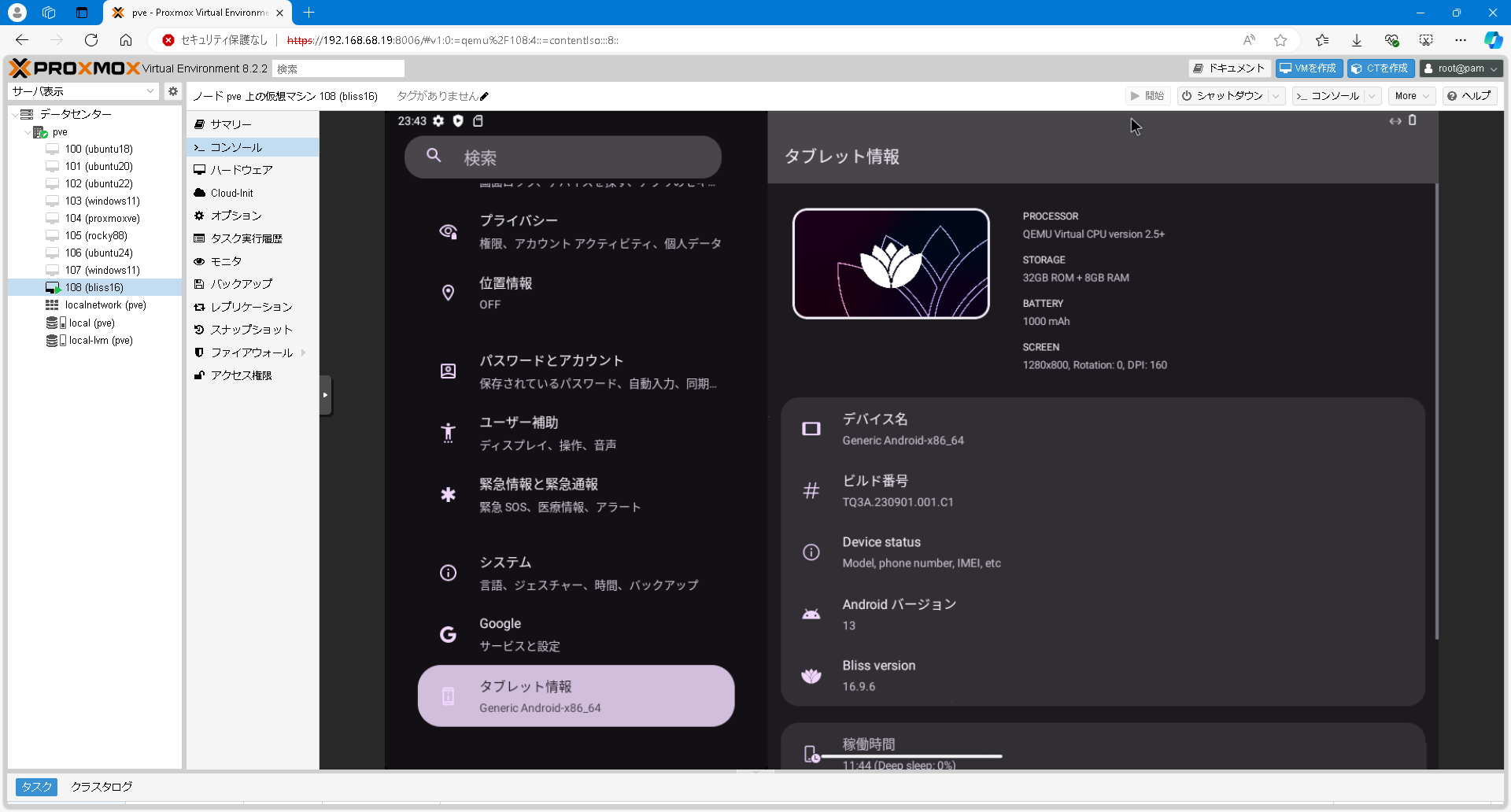Open the Summary (サマリー) tab

[x=253, y=124]
